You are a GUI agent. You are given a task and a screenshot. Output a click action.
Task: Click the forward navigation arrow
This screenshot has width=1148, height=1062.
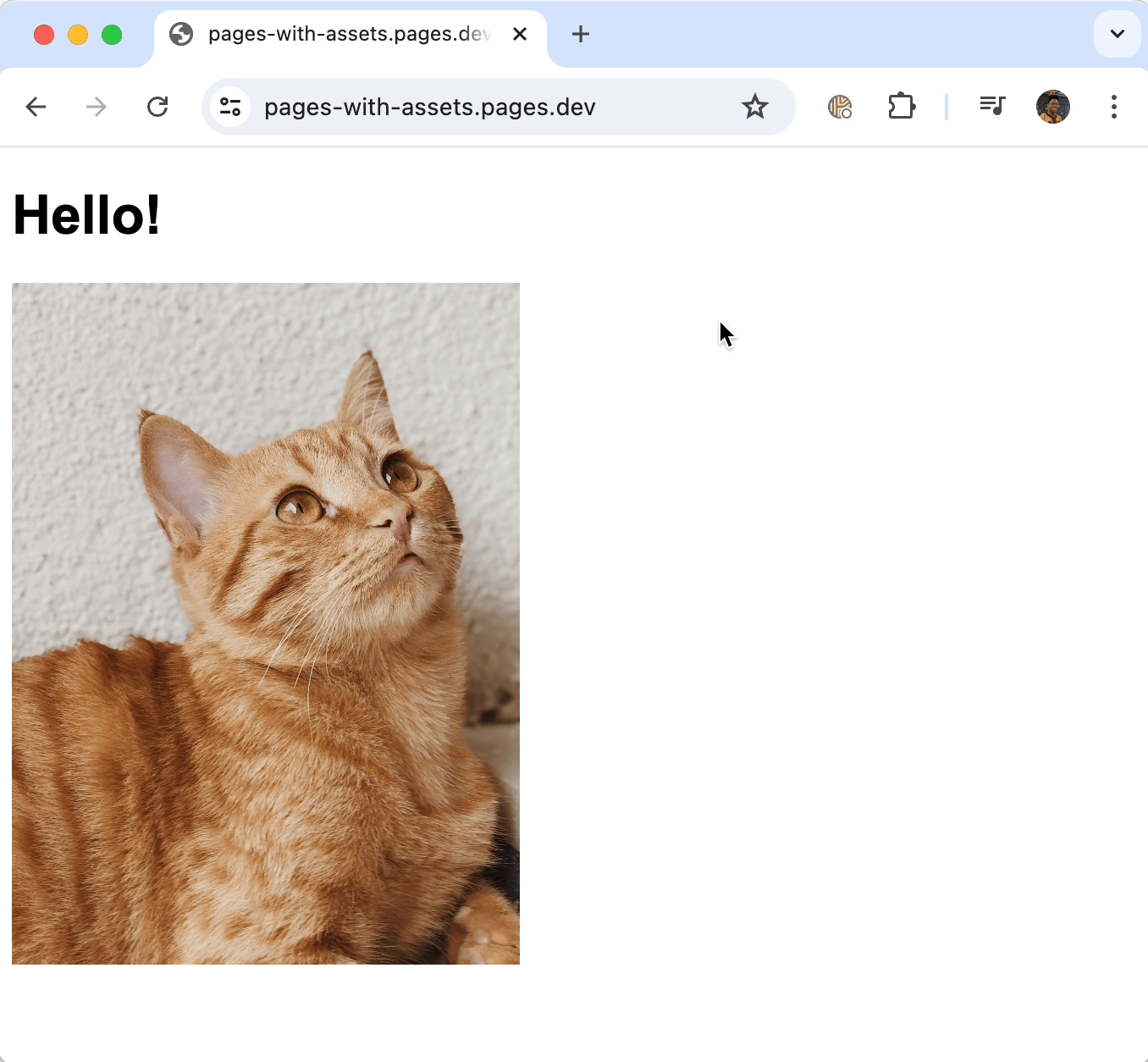(x=96, y=107)
